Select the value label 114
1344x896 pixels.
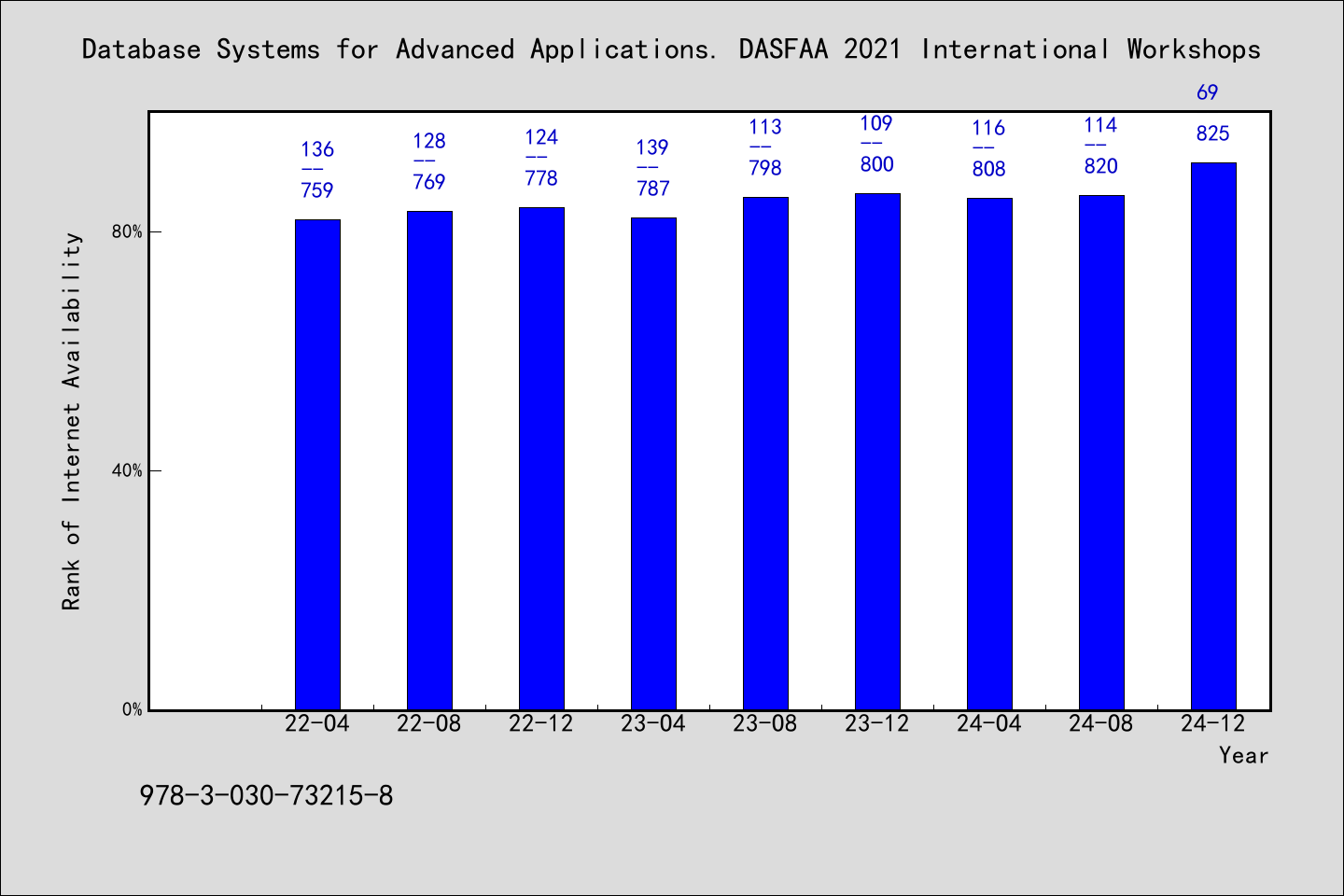[x=1100, y=125]
